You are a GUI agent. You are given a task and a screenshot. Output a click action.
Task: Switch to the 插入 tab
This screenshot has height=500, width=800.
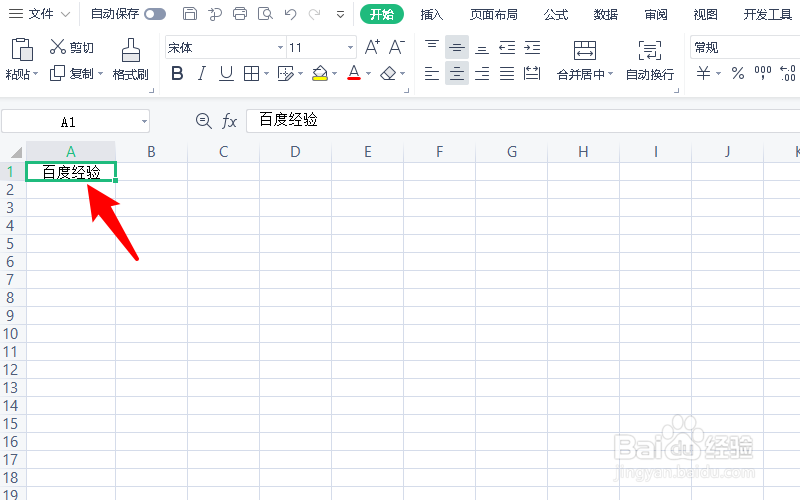point(432,14)
